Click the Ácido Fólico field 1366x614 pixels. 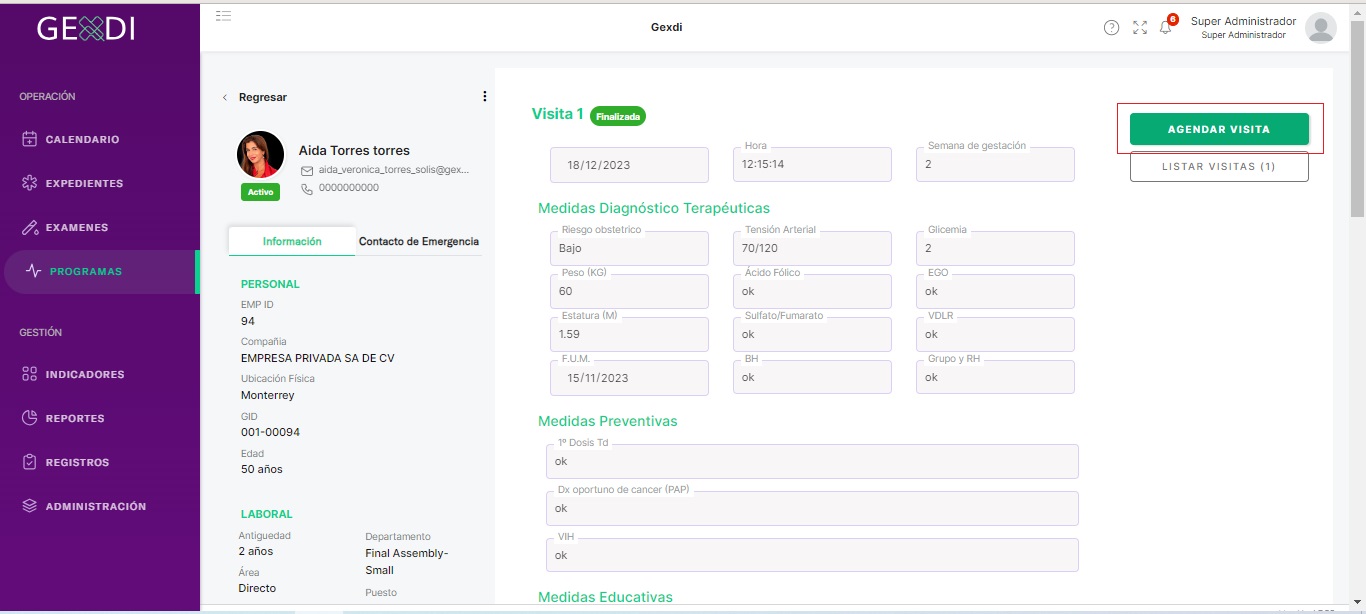pos(812,291)
